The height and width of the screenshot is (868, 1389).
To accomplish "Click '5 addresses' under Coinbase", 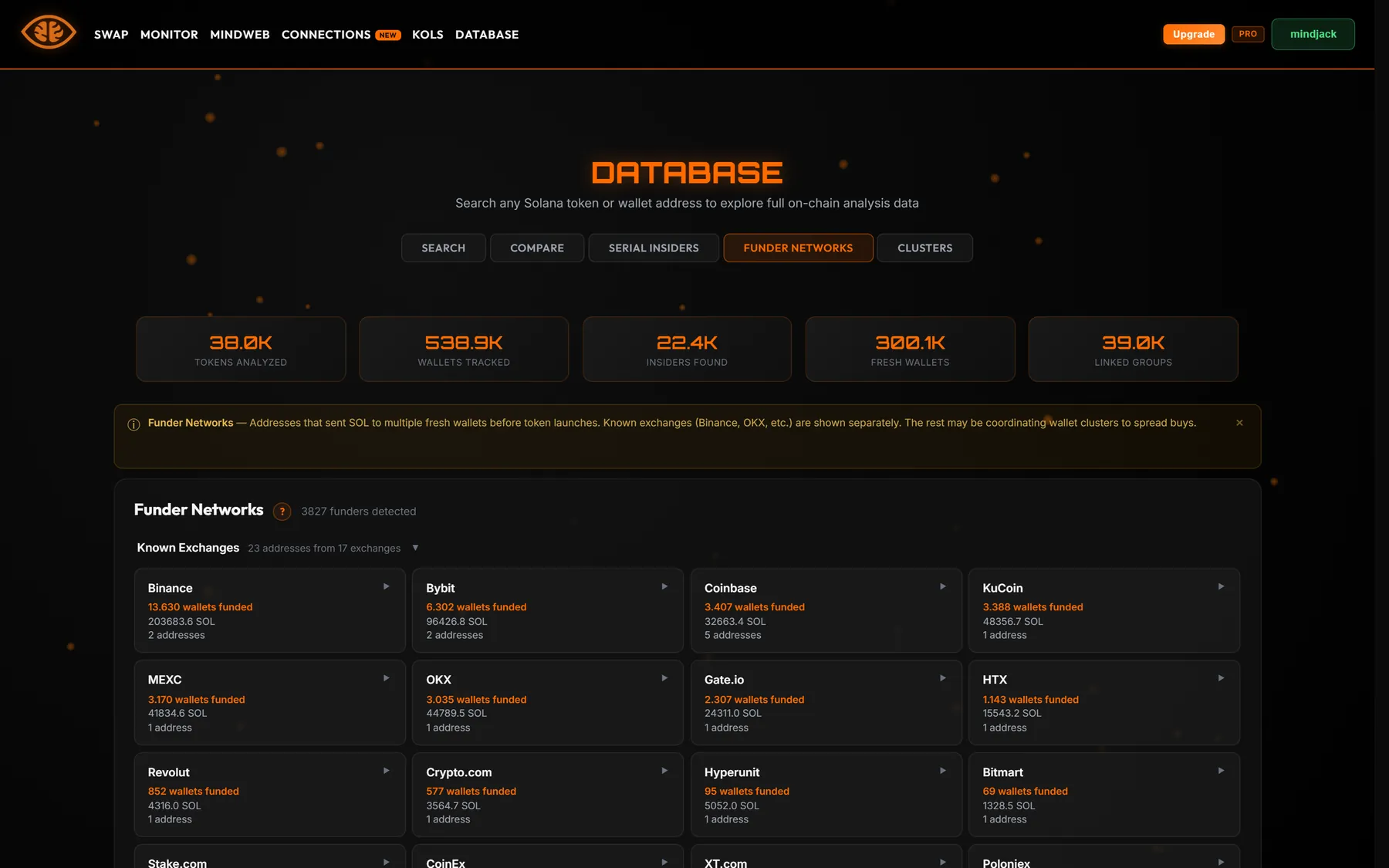I will 733,636.
